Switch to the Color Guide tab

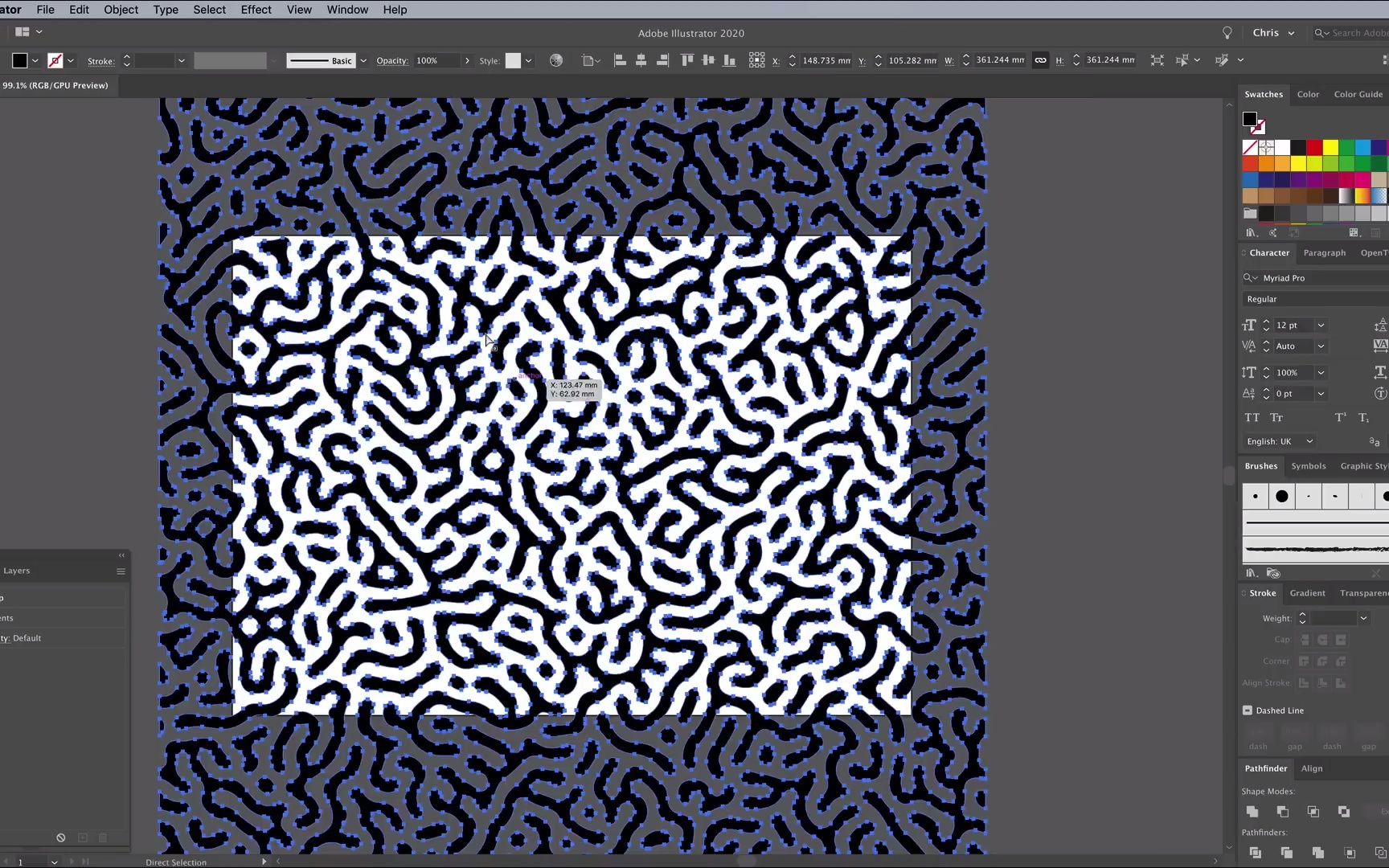point(1358,94)
